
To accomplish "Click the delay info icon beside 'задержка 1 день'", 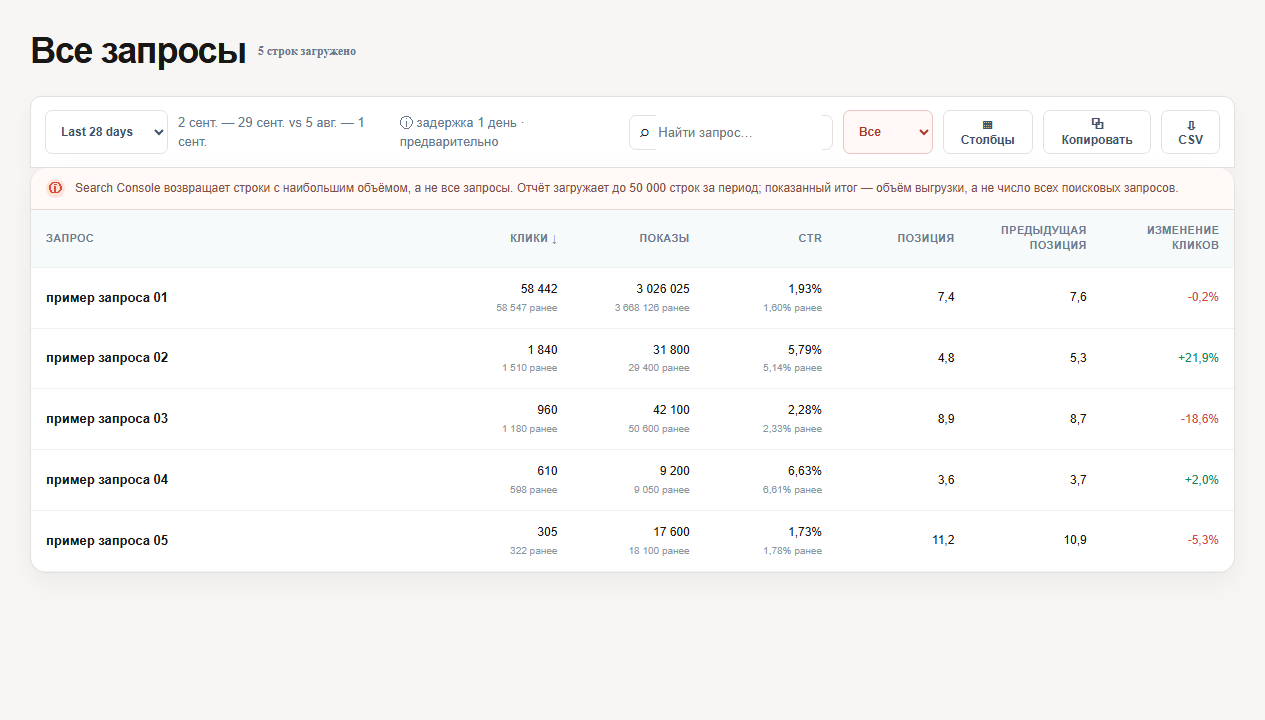I will (406, 123).
